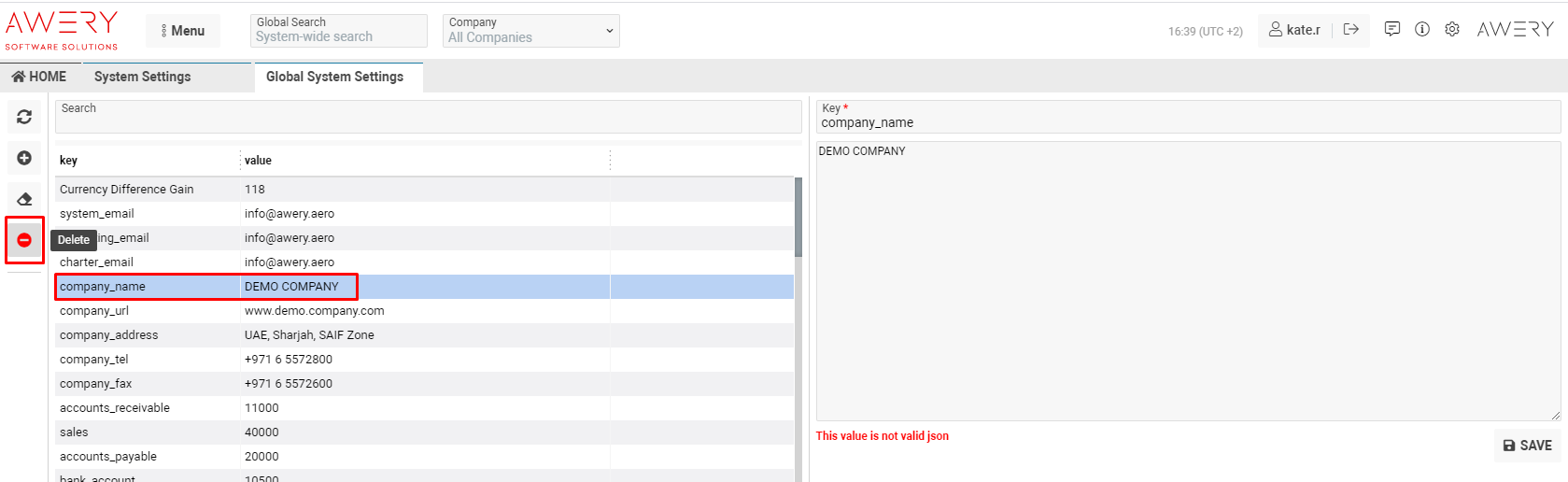Open the Company dropdown

[530, 31]
